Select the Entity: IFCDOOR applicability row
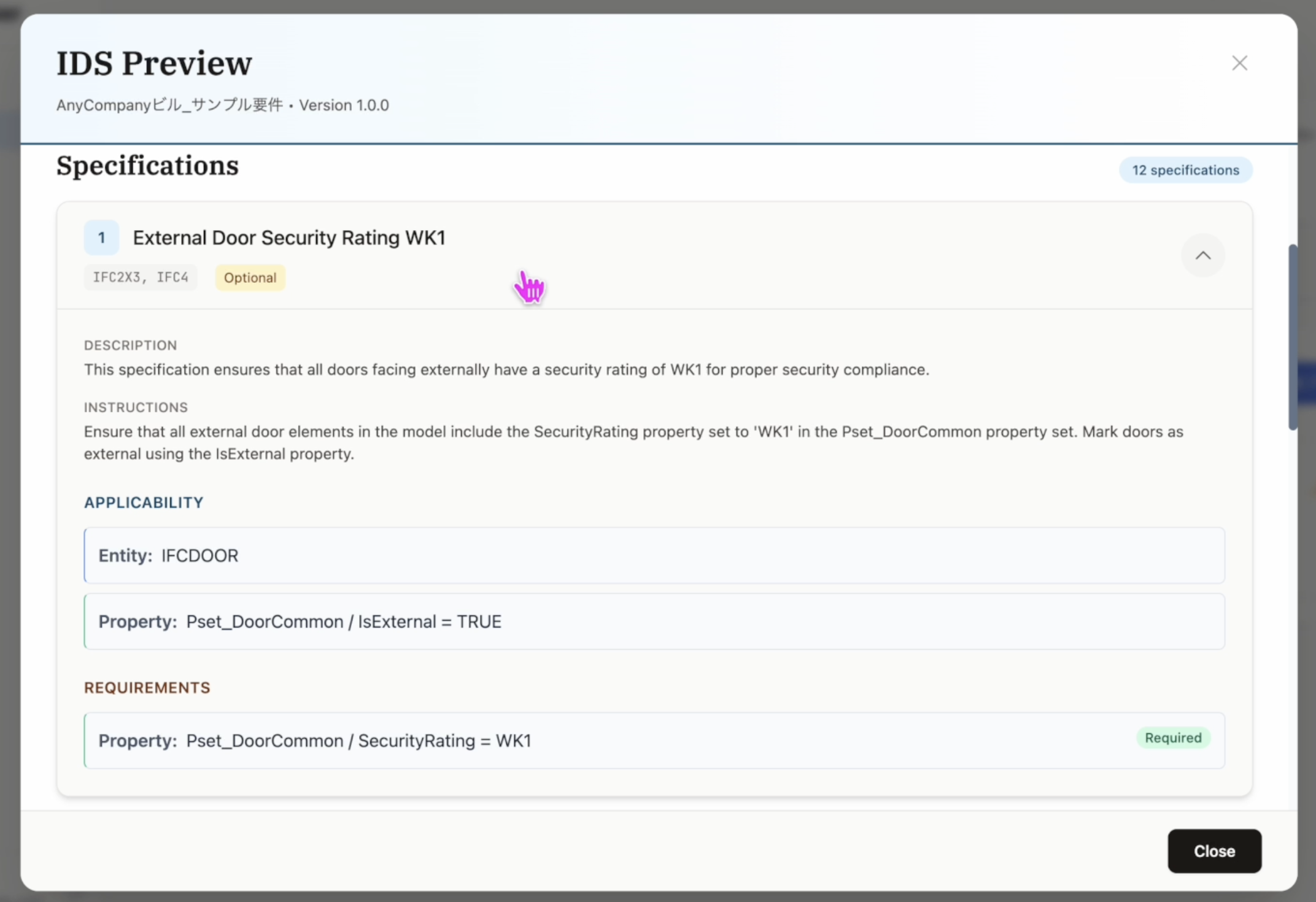1316x902 pixels. tap(654, 555)
